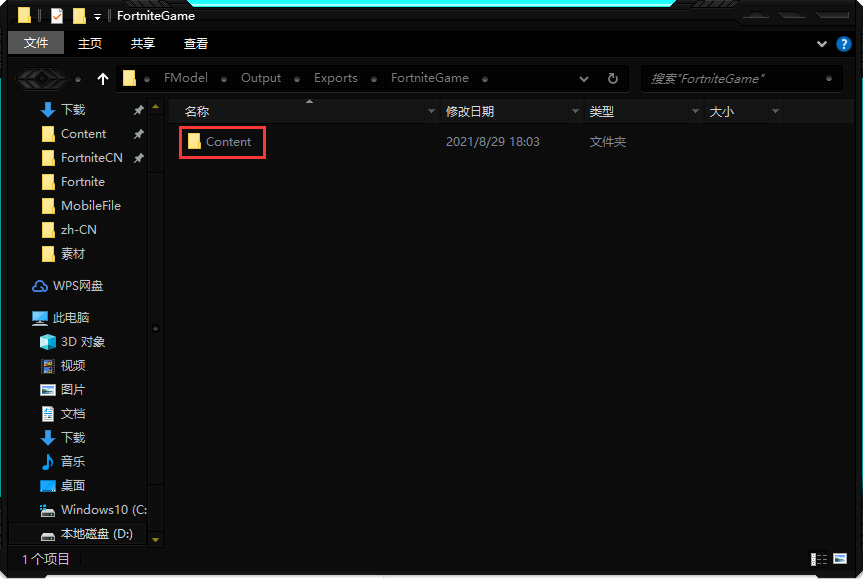Sort by the 名称 column header
863x579 pixels.
pyautogui.click(x=196, y=112)
